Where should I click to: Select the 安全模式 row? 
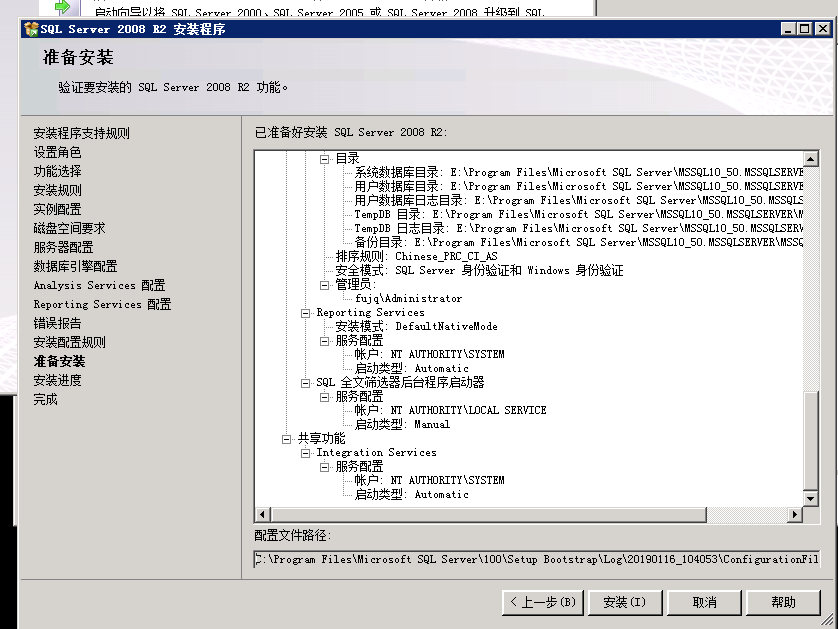click(x=479, y=270)
